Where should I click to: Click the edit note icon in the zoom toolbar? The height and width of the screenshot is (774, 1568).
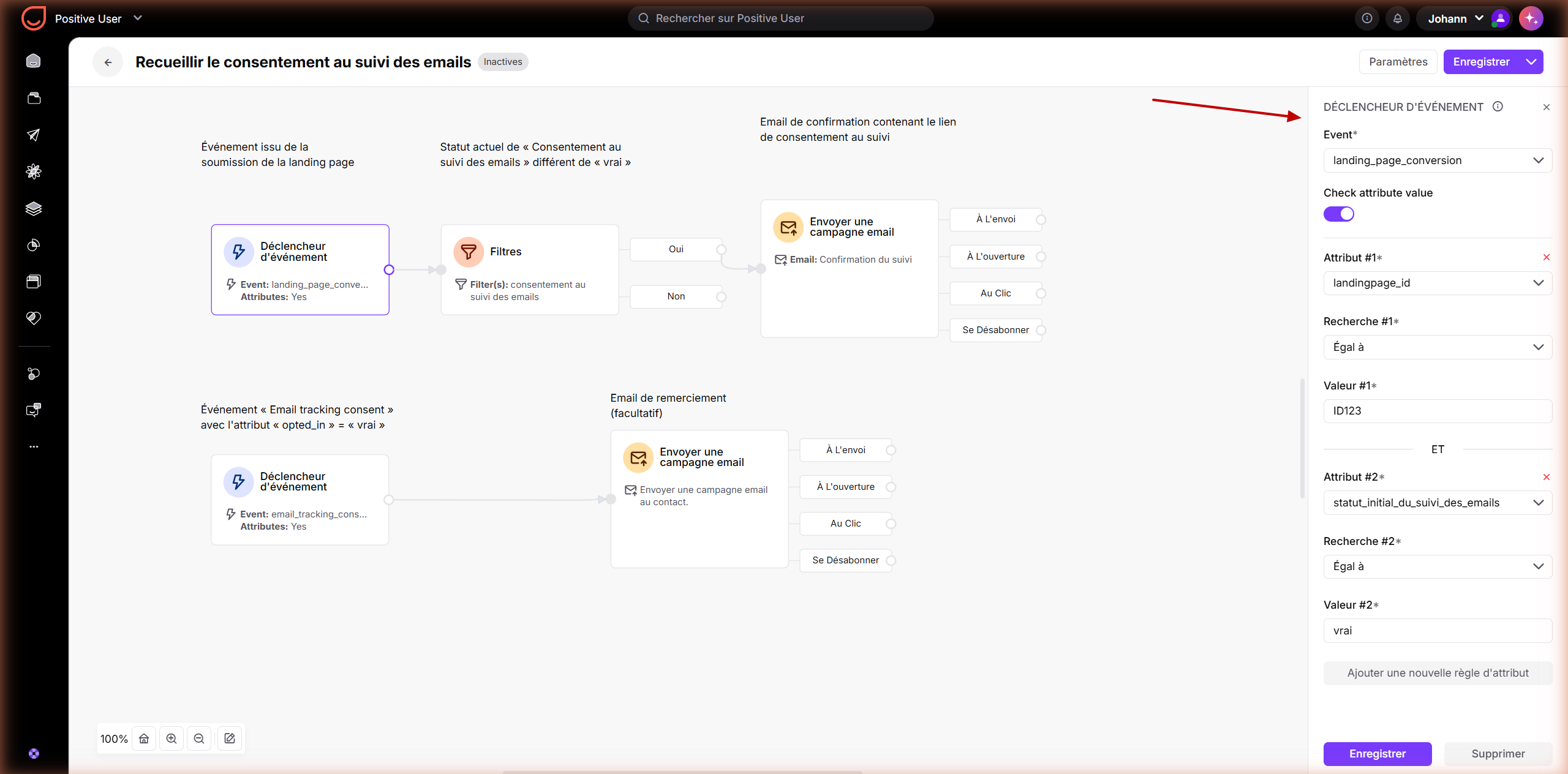coord(230,738)
